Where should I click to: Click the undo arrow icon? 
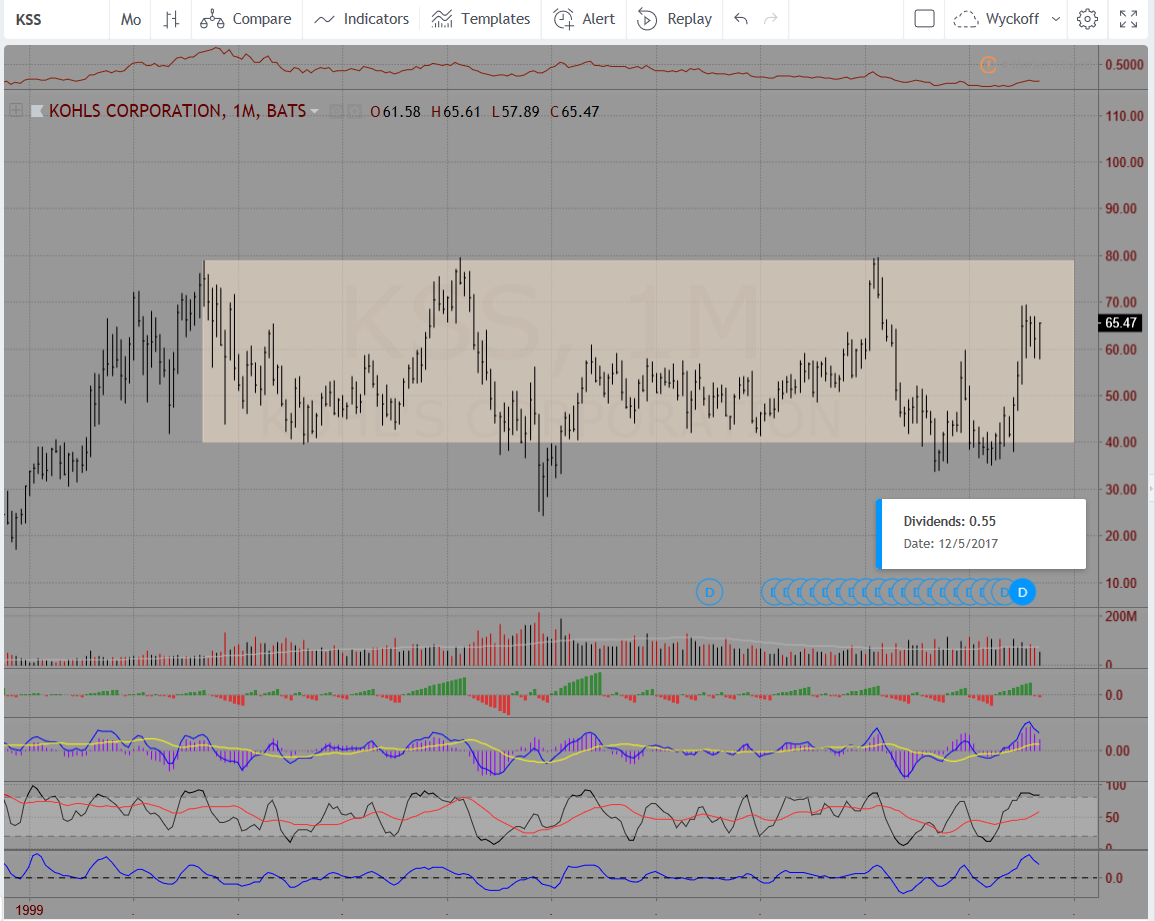point(741,19)
